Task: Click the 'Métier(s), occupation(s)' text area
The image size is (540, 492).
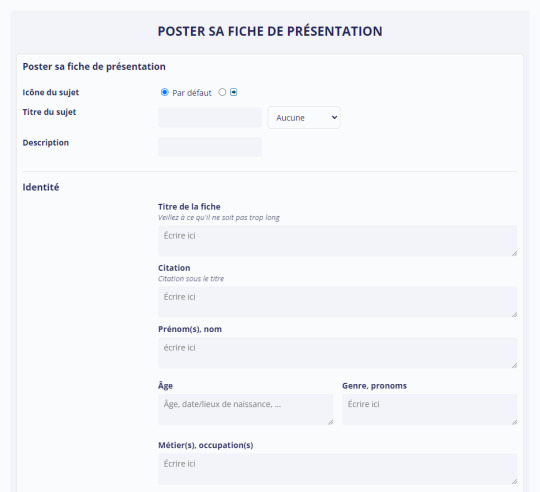Action: point(338,469)
